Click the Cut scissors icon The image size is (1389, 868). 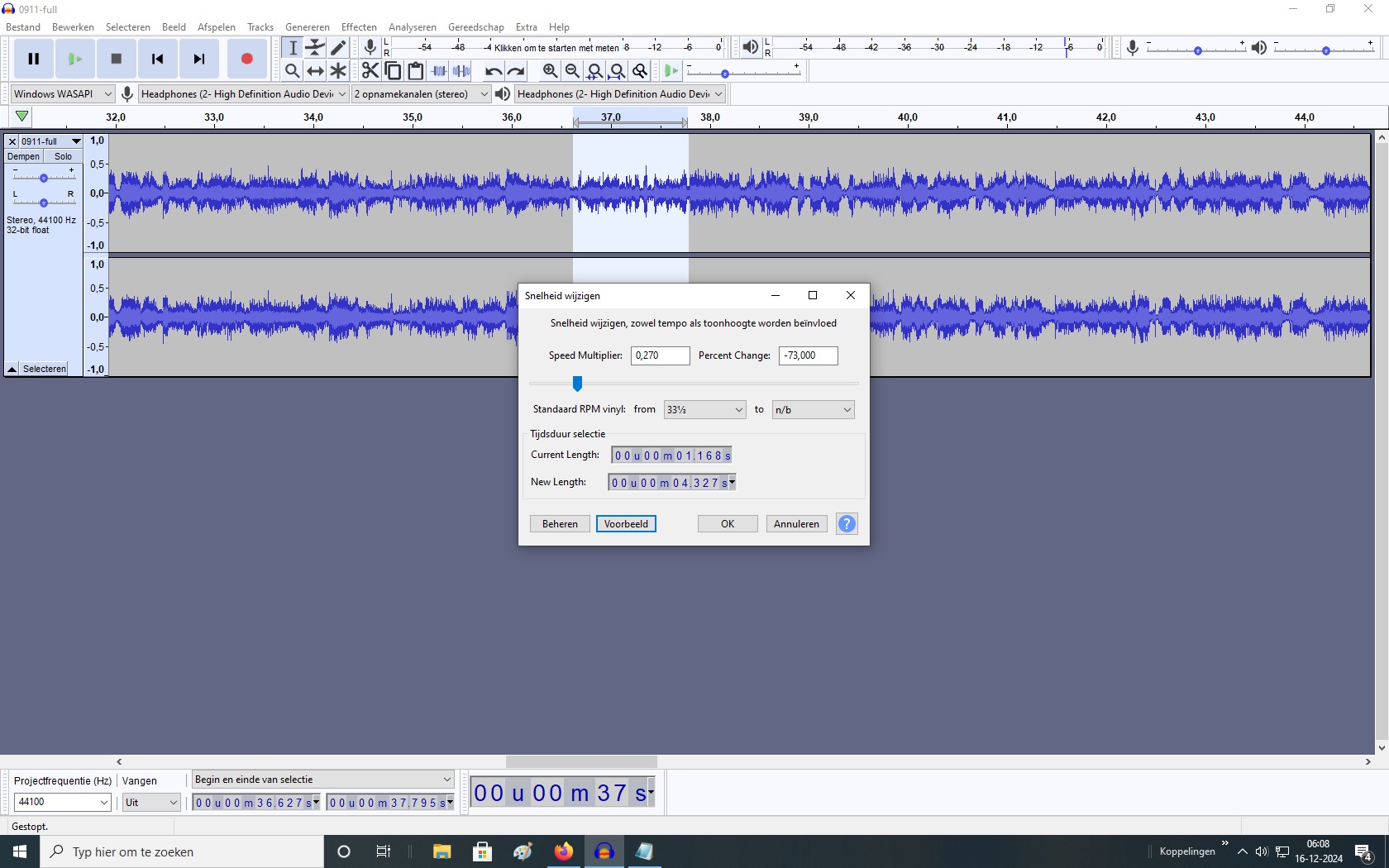point(370,71)
